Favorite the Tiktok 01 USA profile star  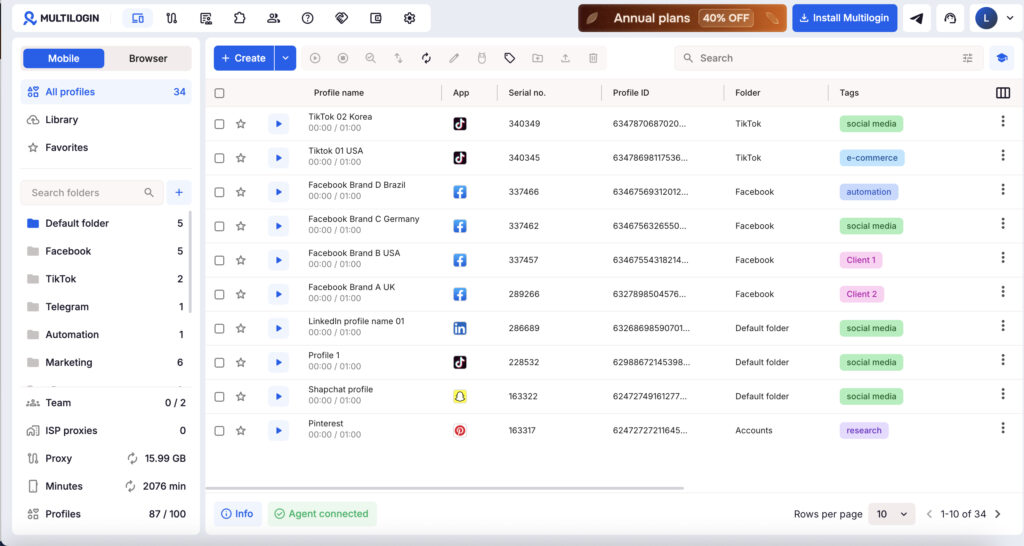(241, 157)
